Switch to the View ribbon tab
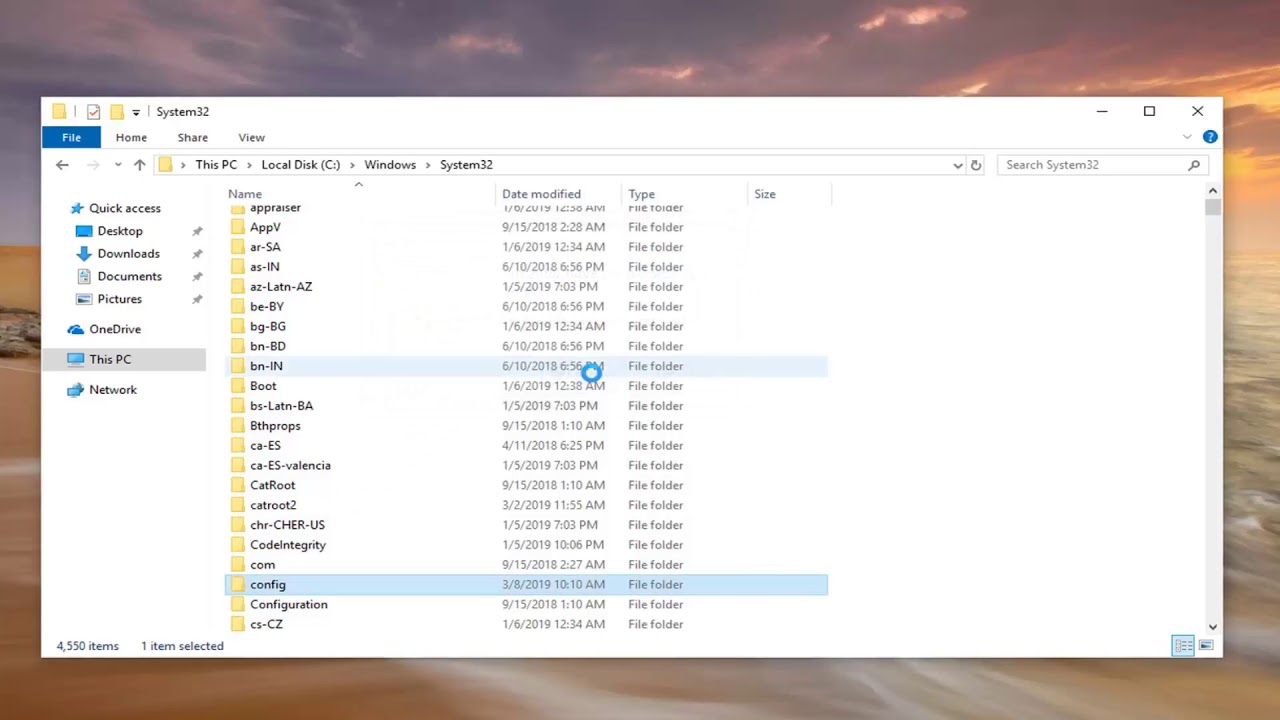This screenshot has height=720, width=1280. click(x=252, y=137)
